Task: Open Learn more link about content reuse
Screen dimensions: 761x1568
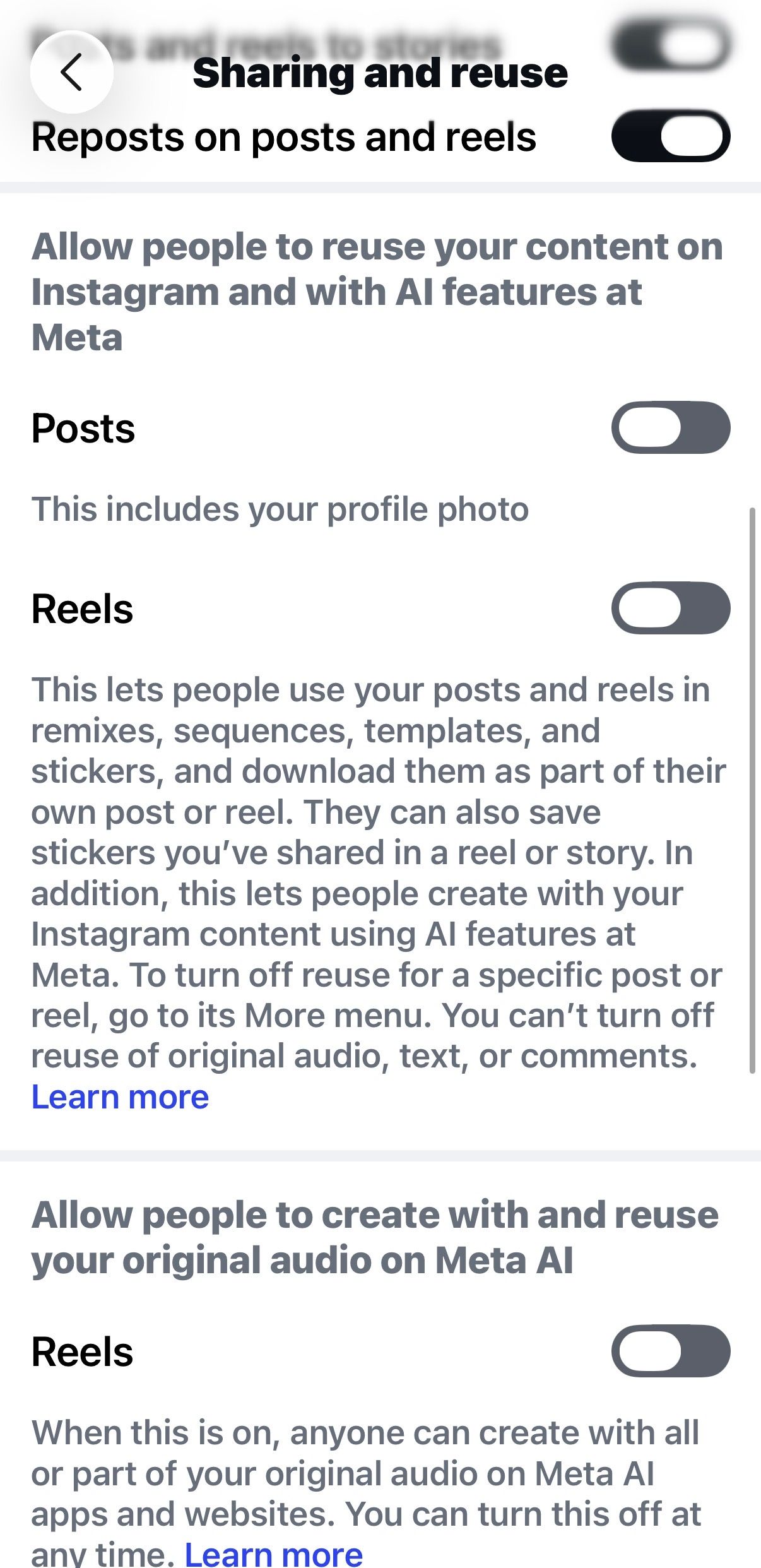Action: tap(120, 1097)
